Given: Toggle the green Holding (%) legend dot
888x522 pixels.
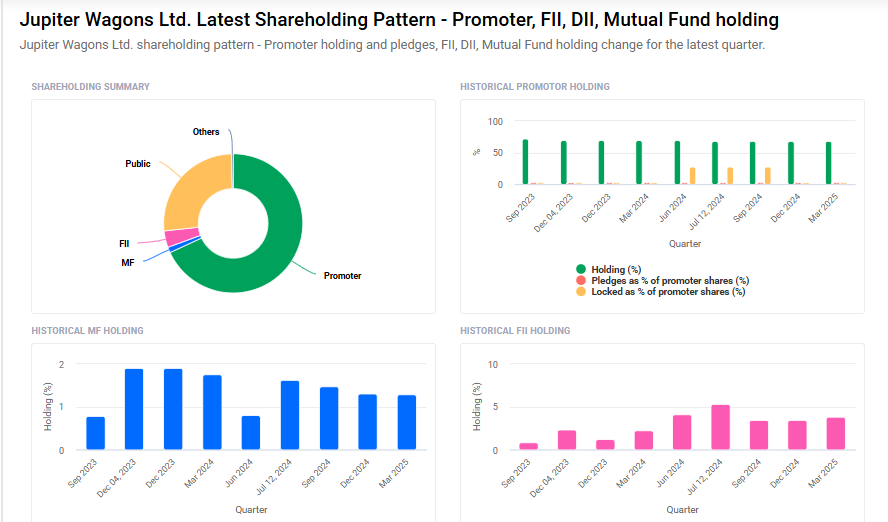Looking at the screenshot, I should click(x=580, y=269).
